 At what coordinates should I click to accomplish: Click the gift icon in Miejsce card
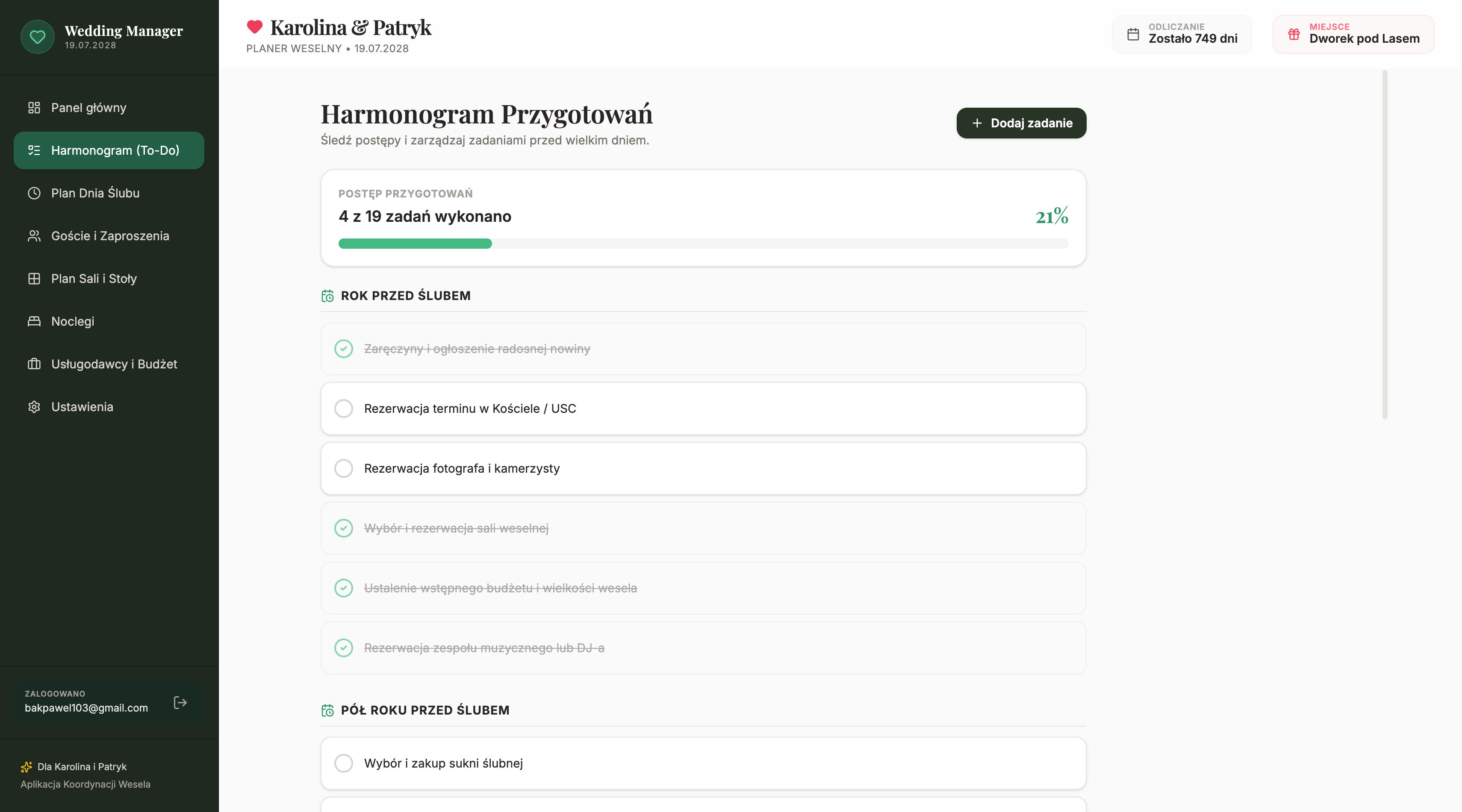click(1294, 34)
